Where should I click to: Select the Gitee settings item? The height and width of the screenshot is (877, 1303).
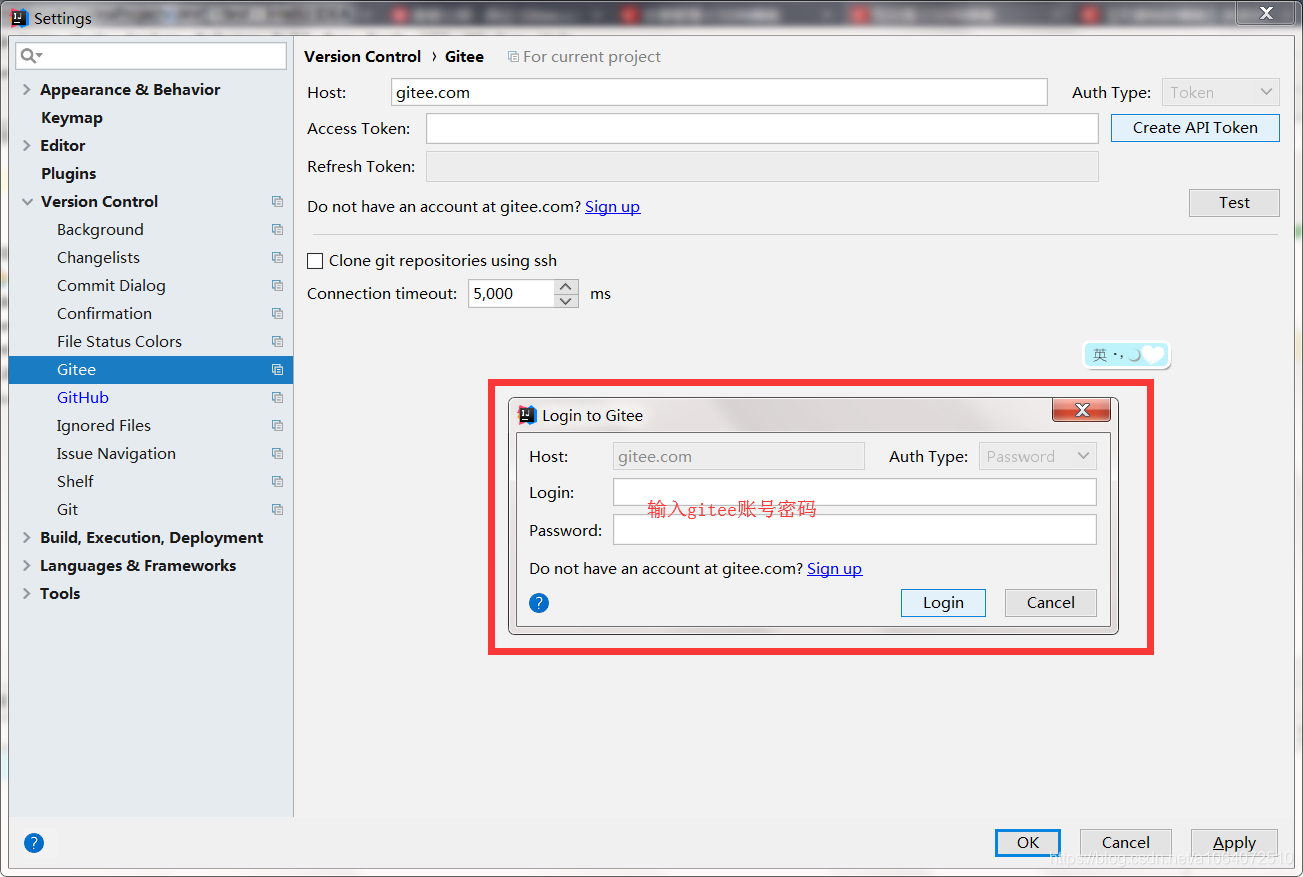(x=151, y=369)
